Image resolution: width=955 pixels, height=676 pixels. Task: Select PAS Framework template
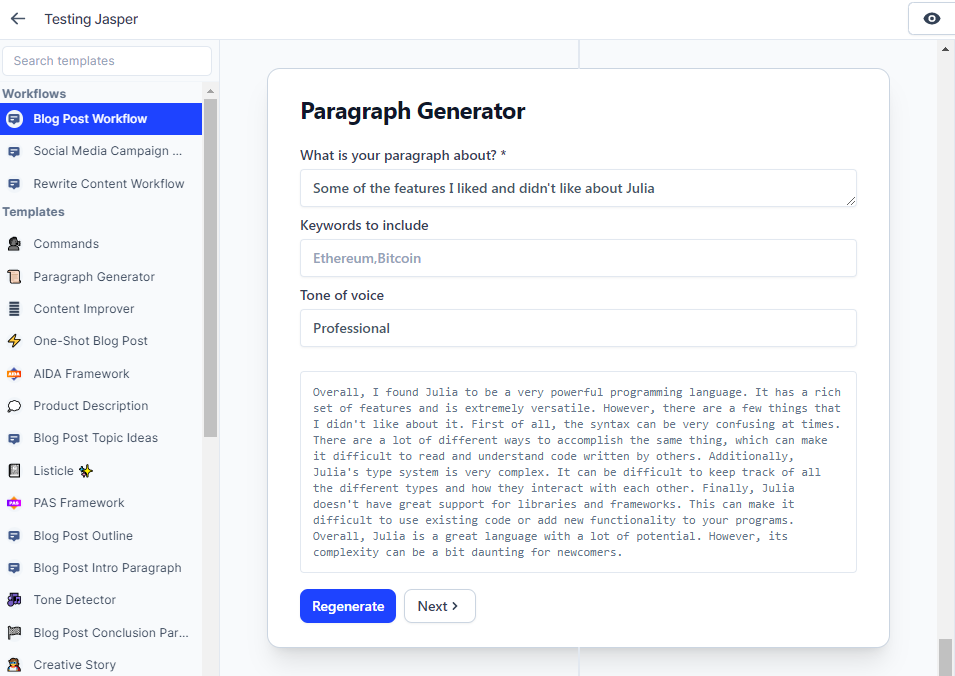[x=101, y=503]
